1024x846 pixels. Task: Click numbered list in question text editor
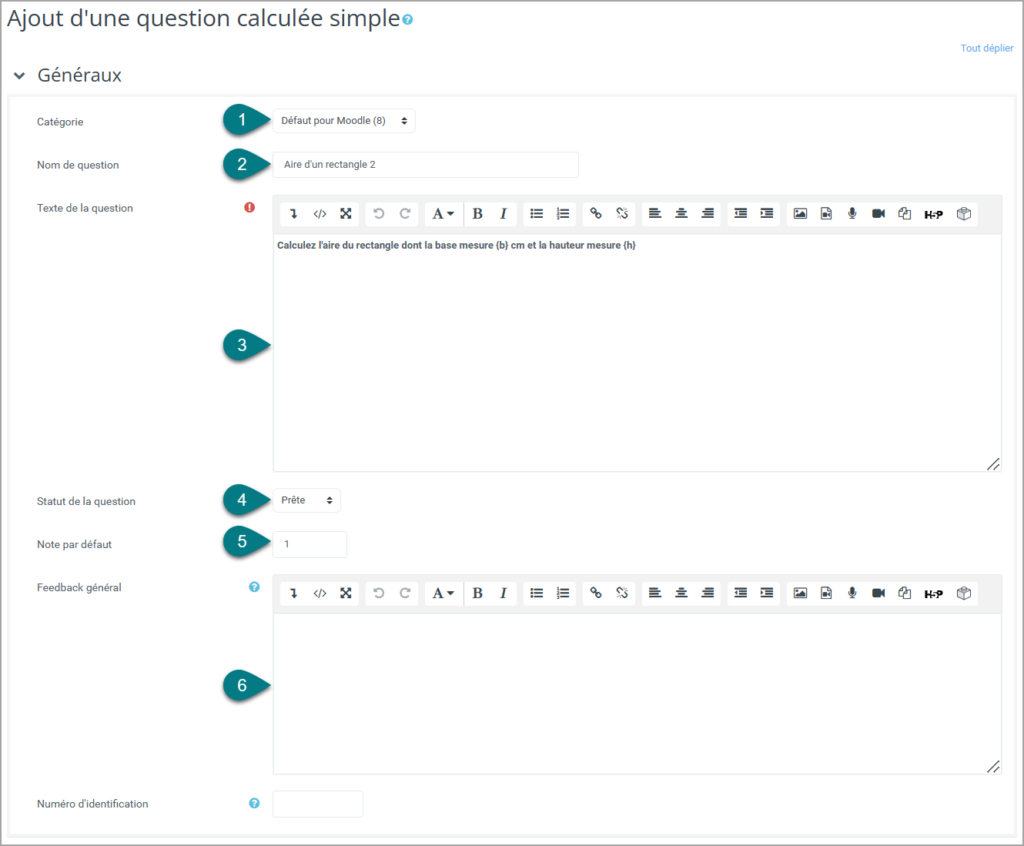pos(563,214)
